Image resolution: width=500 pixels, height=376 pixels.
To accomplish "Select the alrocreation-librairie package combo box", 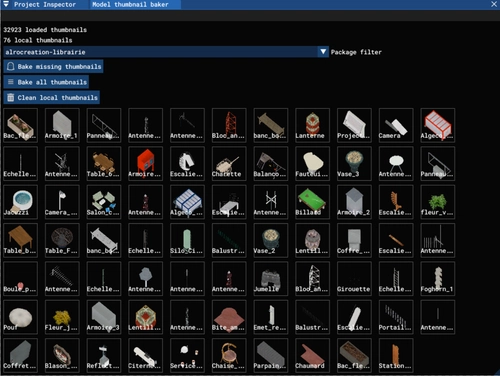I will pyautogui.click(x=166, y=52).
